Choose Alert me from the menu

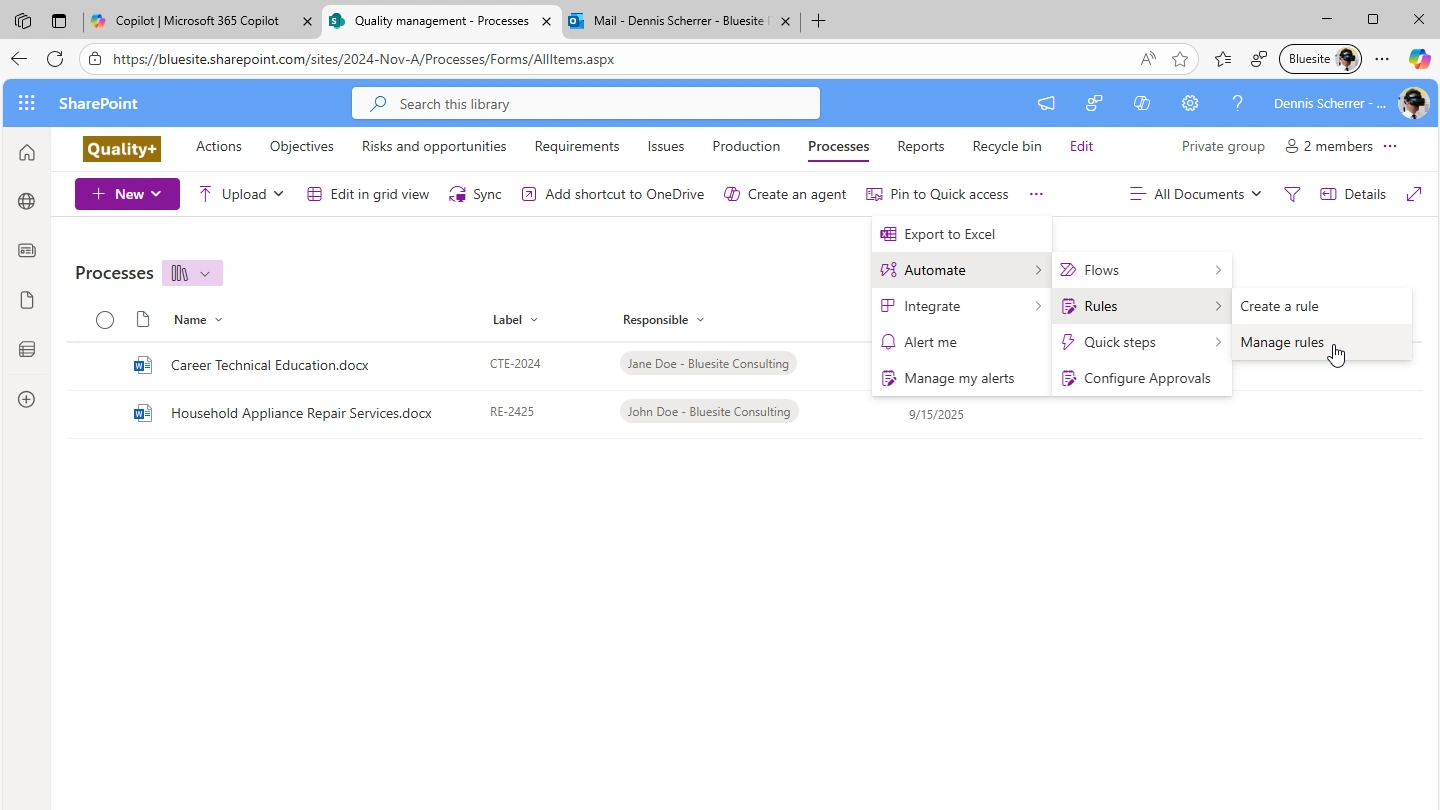(x=962, y=342)
